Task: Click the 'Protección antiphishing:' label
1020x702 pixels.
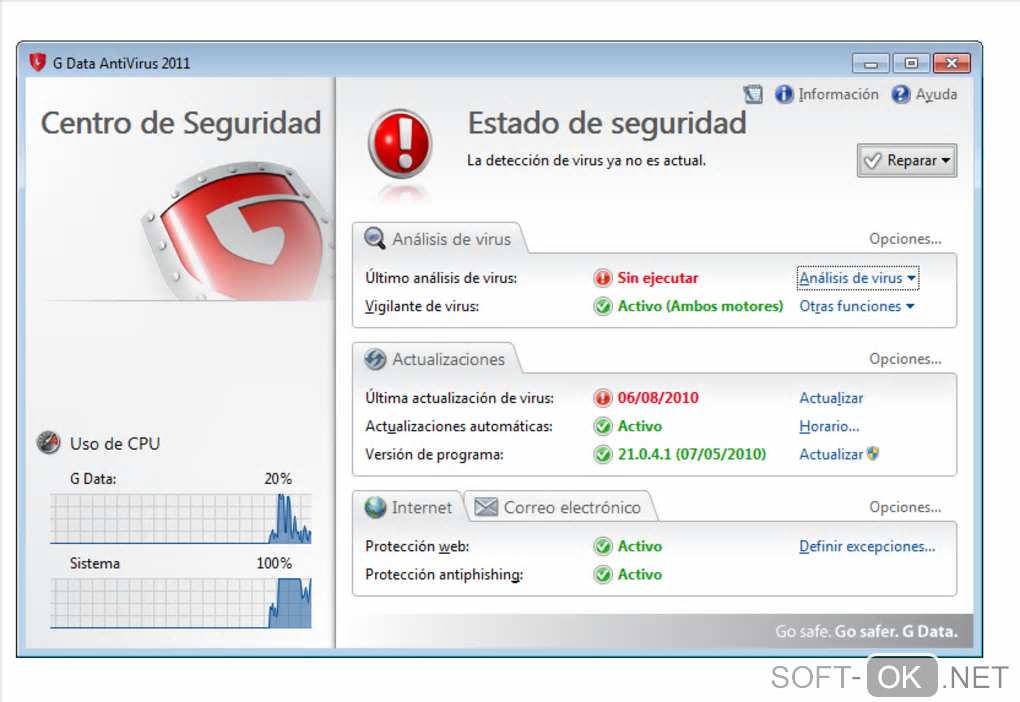Action: [x=444, y=574]
